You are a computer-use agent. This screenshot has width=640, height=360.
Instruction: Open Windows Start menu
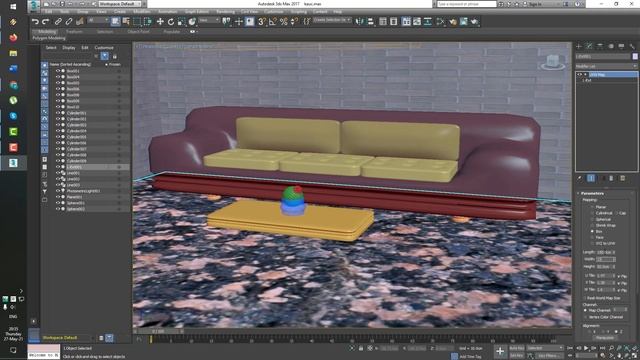[13, 7]
